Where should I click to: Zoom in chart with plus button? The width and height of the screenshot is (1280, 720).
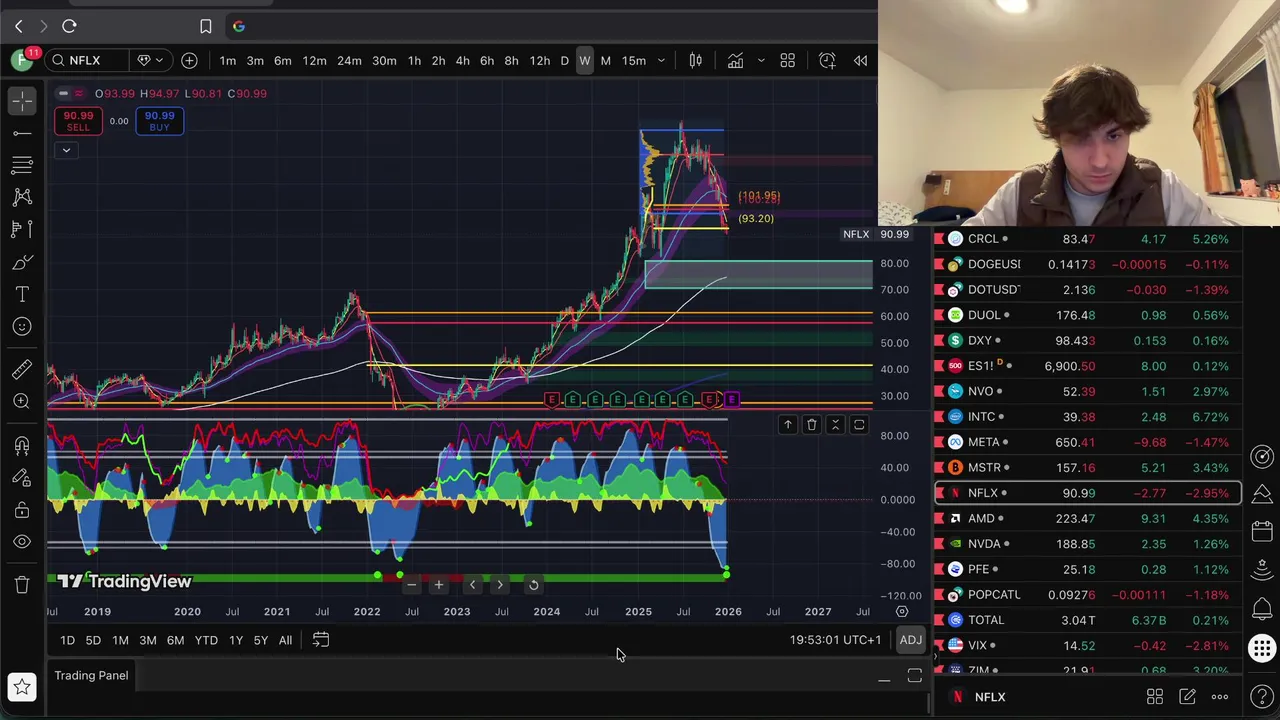(438, 585)
